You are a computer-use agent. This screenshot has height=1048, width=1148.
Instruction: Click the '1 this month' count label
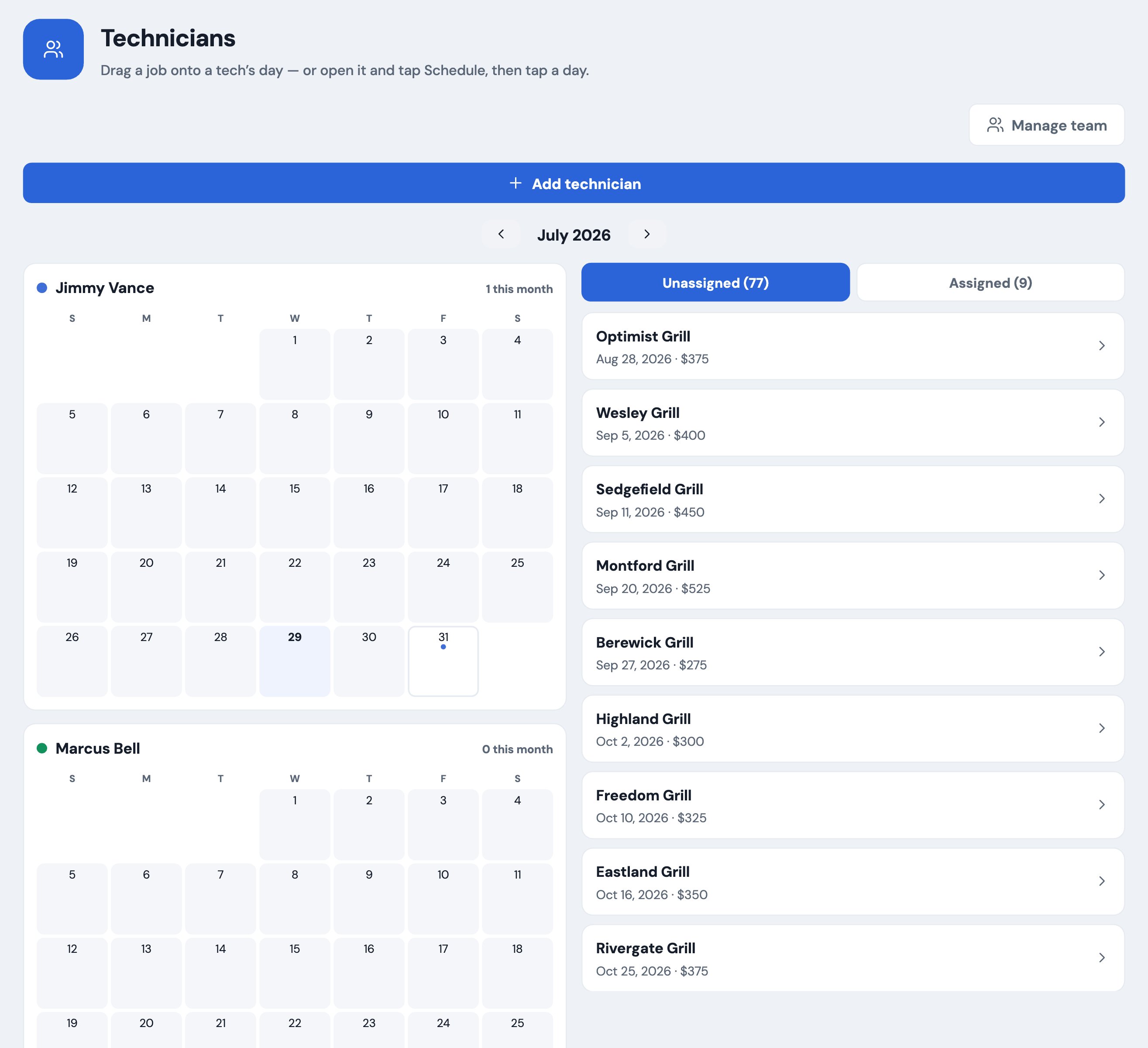pos(519,289)
